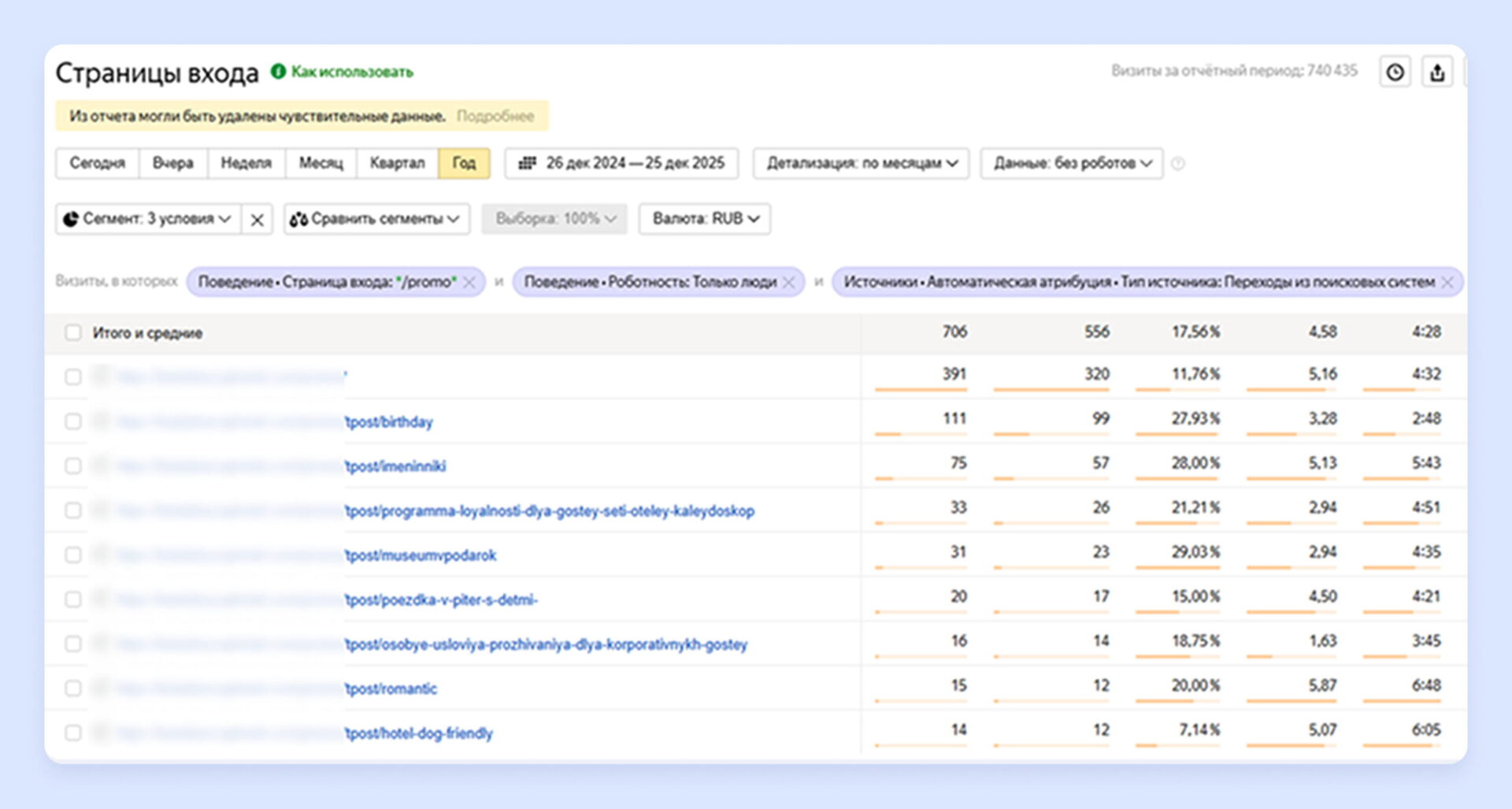The height and width of the screenshot is (809, 1512).
Task: Open the 'Валюта: RUB' currency dropdown
Action: point(705,219)
